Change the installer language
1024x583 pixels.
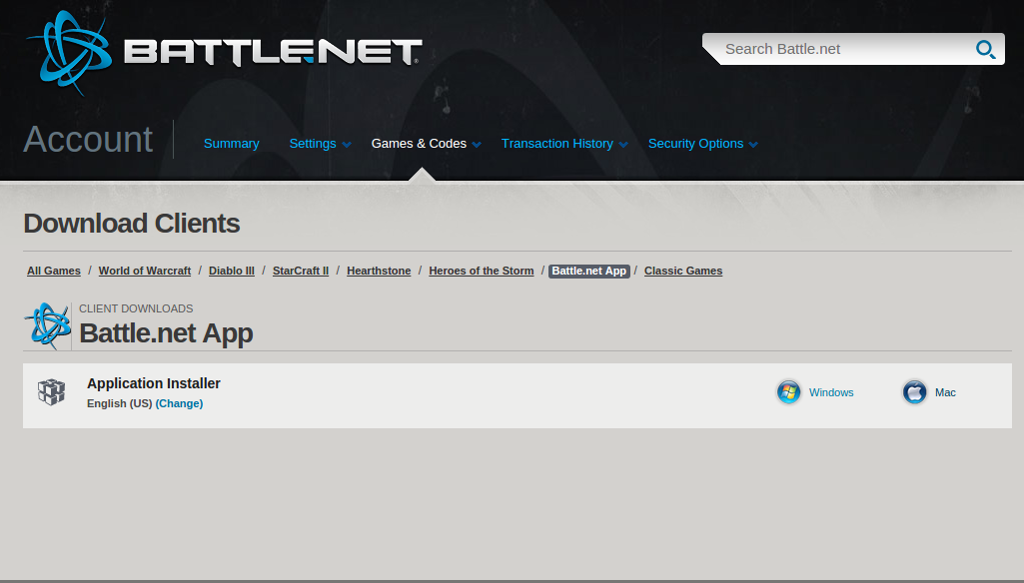pyautogui.click(x=179, y=403)
